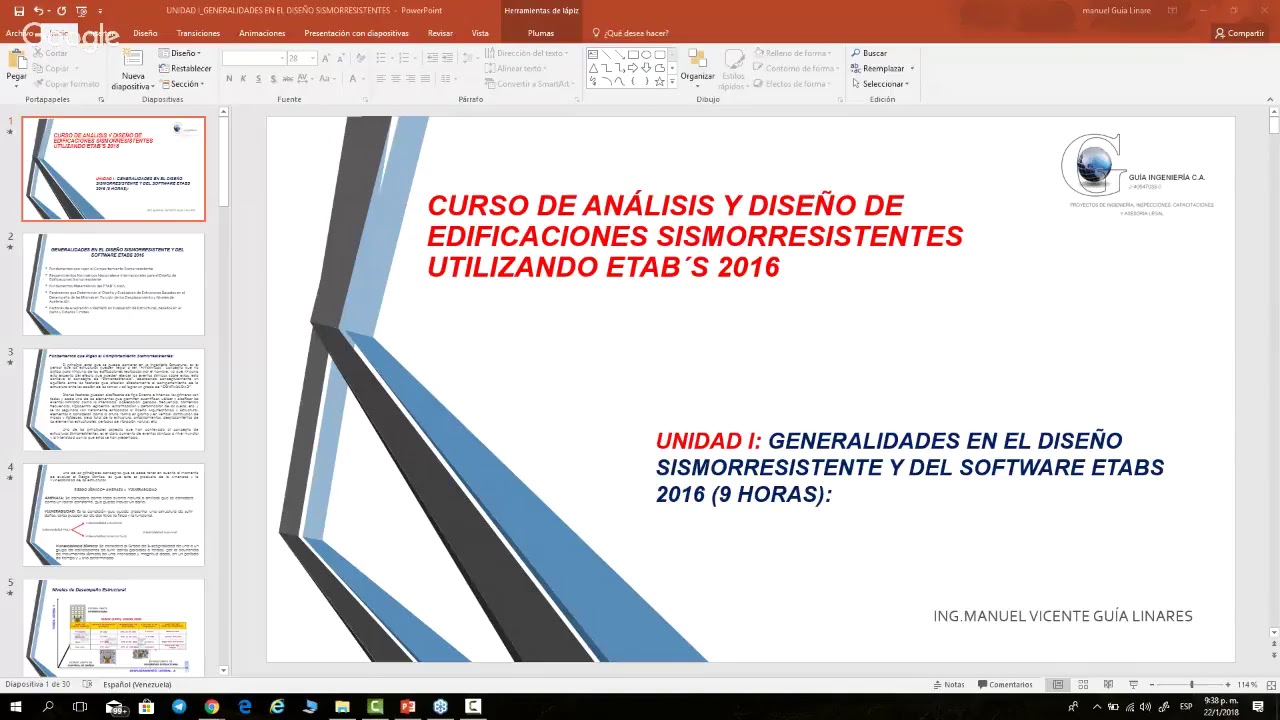Click Comentarios in the status bar
1280x720 pixels.
pyautogui.click(x=1005, y=685)
